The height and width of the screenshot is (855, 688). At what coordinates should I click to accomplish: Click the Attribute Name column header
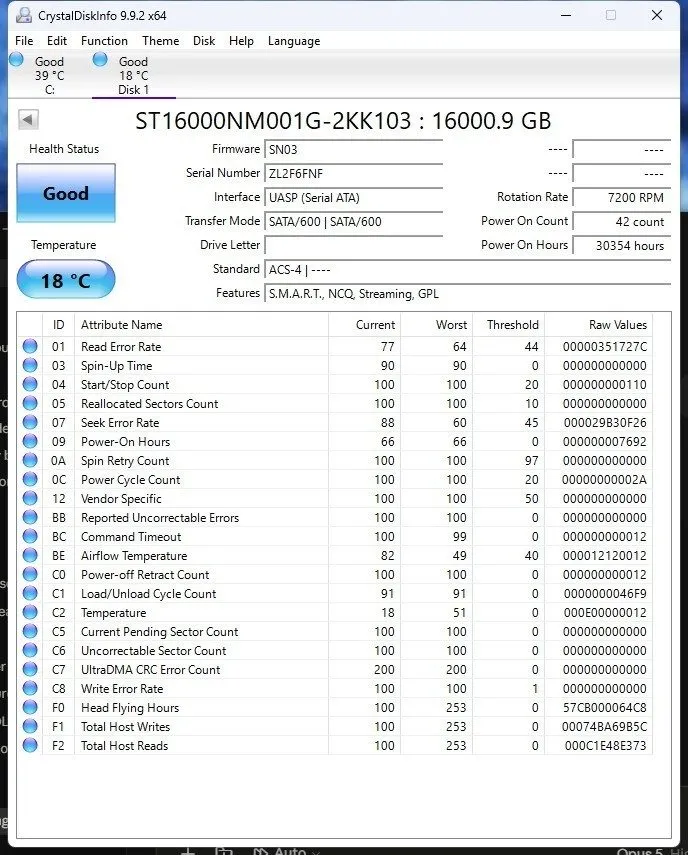(201, 325)
